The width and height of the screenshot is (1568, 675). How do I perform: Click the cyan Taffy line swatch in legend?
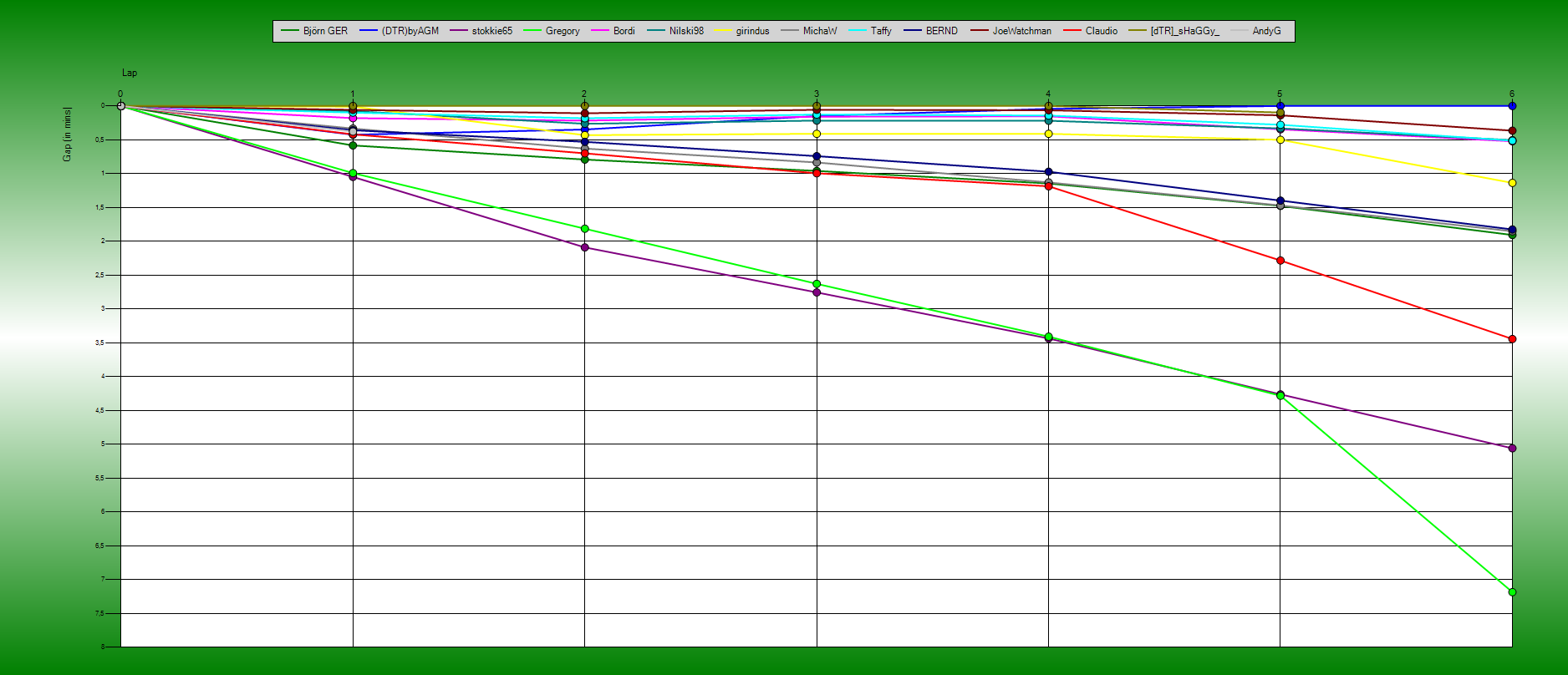(857, 31)
